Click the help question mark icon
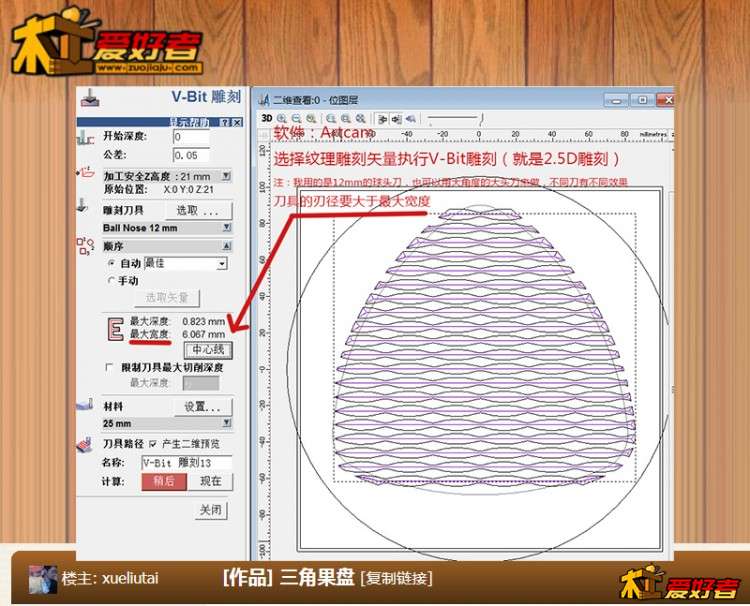 pyautogui.click(x=226, y=122)
